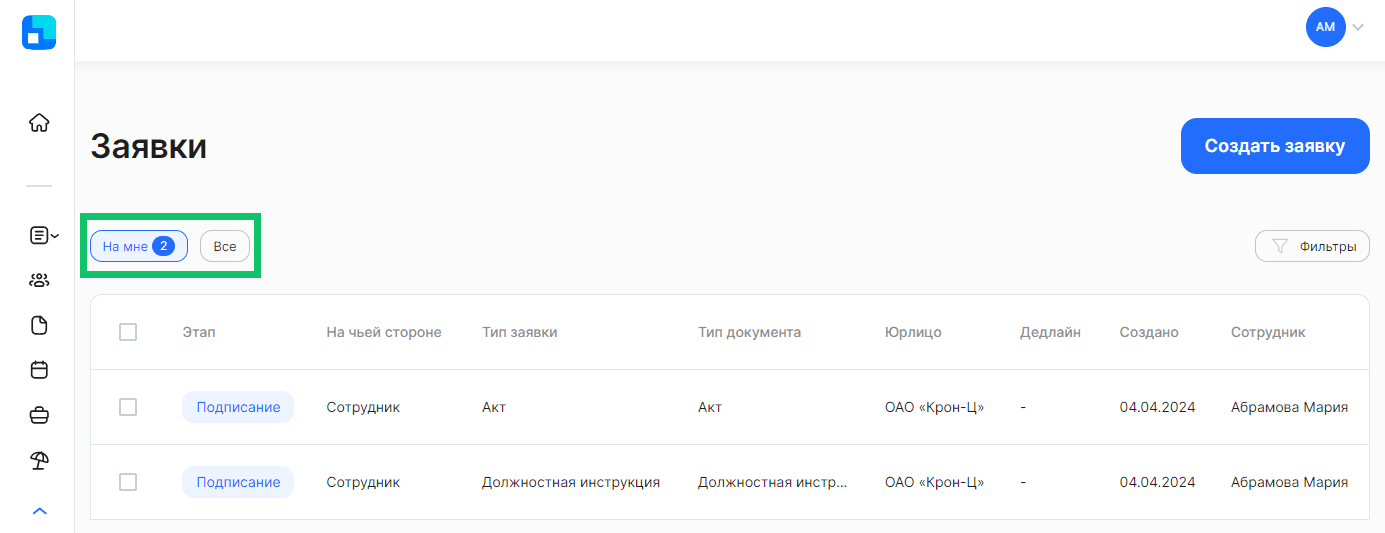Open the calendar icon in sidebar
The width and height of the screenshot is (1385, 533).
(39, 370)
